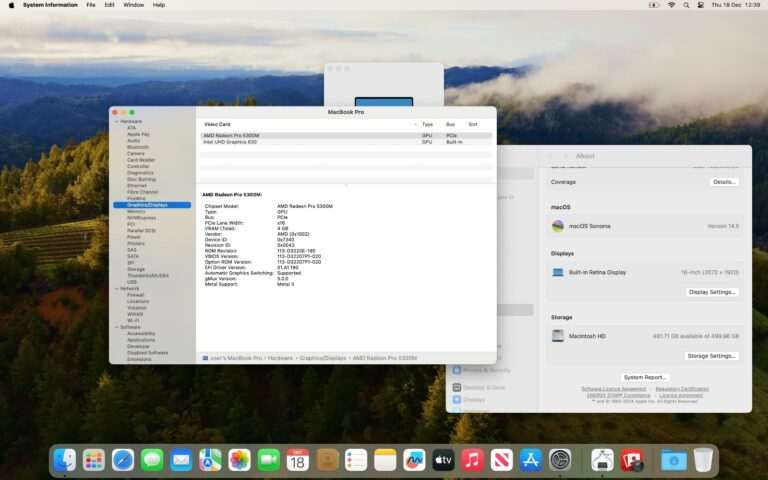Select Camera in the Hardware list
This screenshot has width=768, height=480.
point(136,153)
